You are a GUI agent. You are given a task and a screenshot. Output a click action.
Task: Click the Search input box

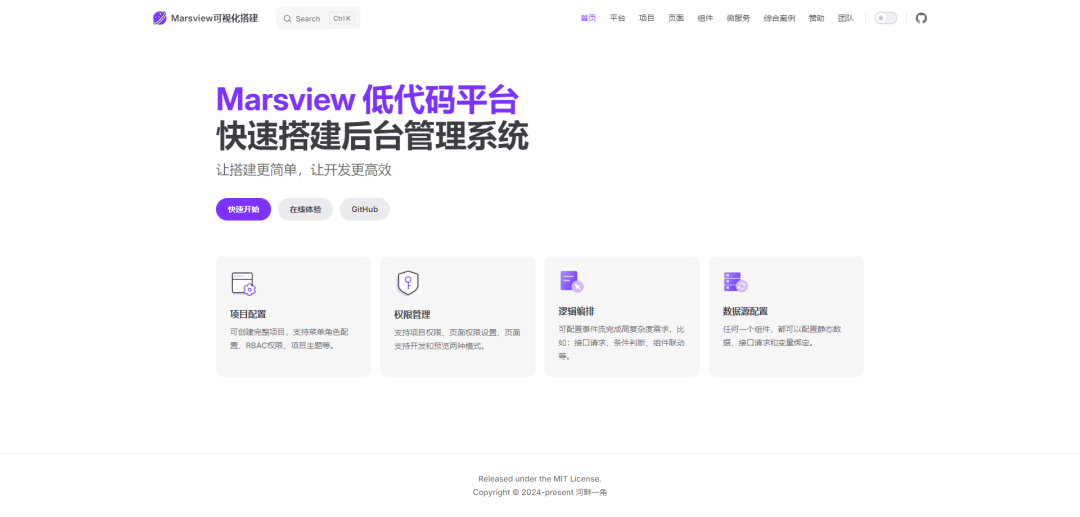[318, 18]
